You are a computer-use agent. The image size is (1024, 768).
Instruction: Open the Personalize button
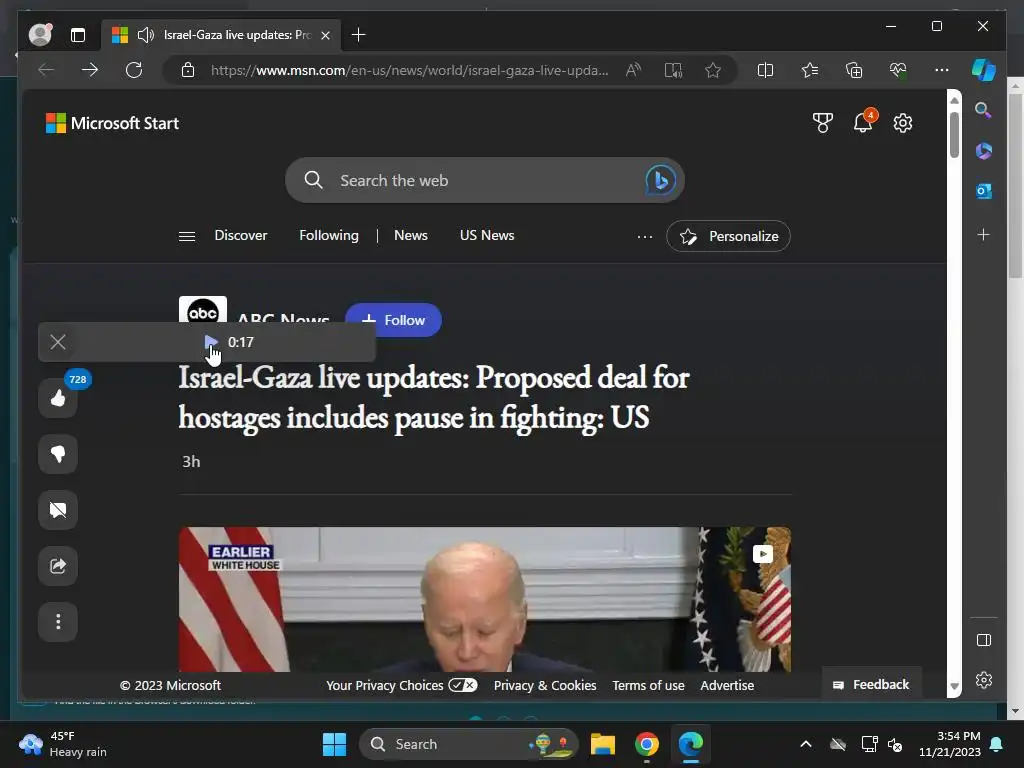coord(728,236)
